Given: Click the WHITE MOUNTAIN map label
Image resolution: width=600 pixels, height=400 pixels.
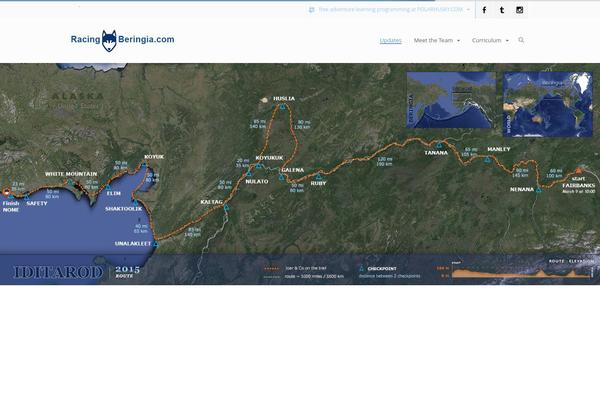Looking at the screenshot, I should point(71,174).
